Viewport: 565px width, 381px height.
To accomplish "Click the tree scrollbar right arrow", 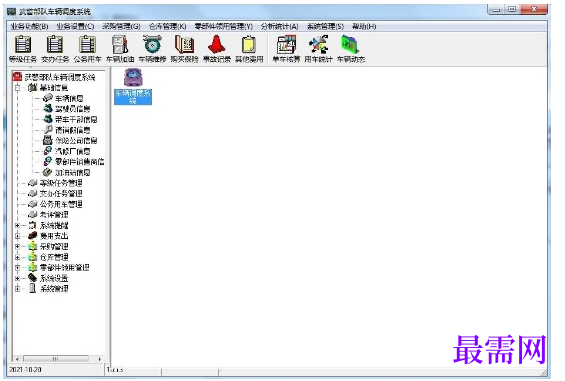I will (99, 359).
